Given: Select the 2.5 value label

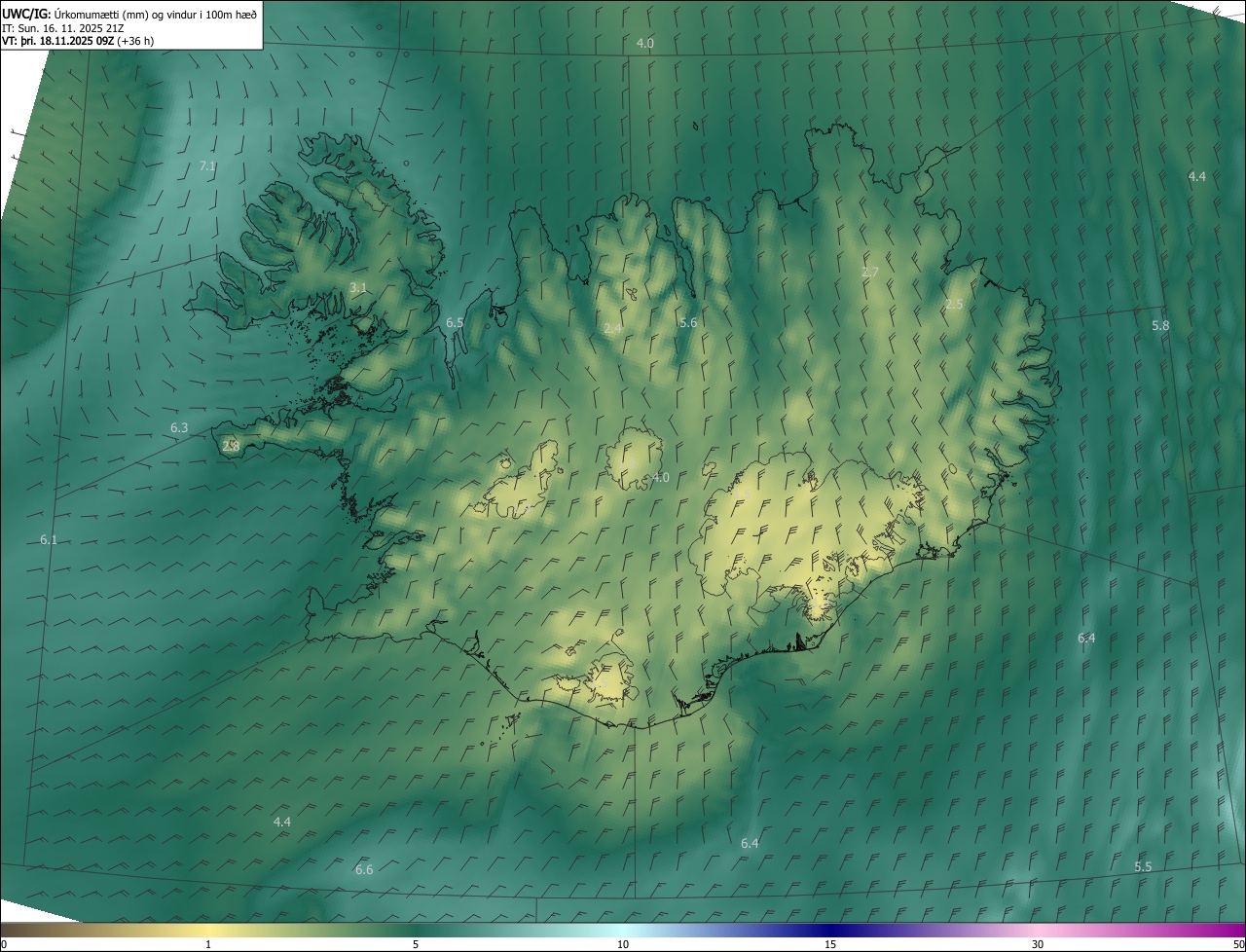Looking at the screenshot, I should (954, 304).
